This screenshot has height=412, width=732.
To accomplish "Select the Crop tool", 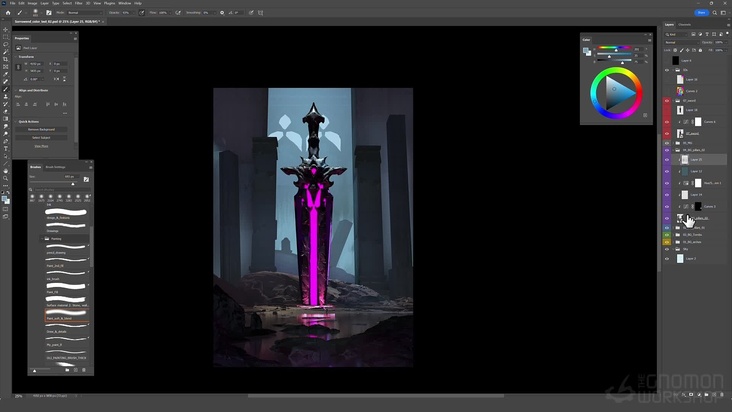I will click(x=6, y=59).
